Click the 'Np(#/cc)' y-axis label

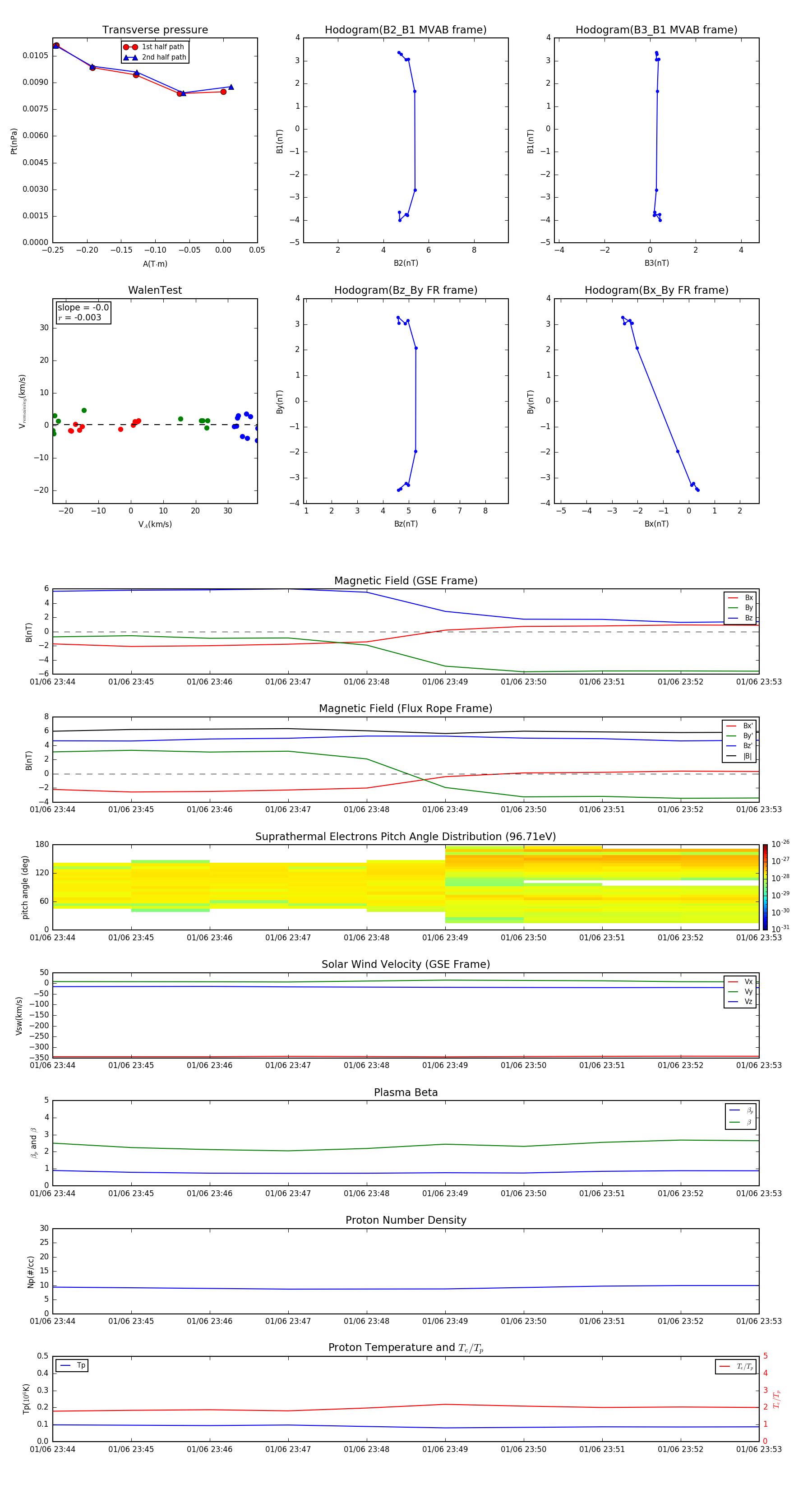click(31, 1271)
